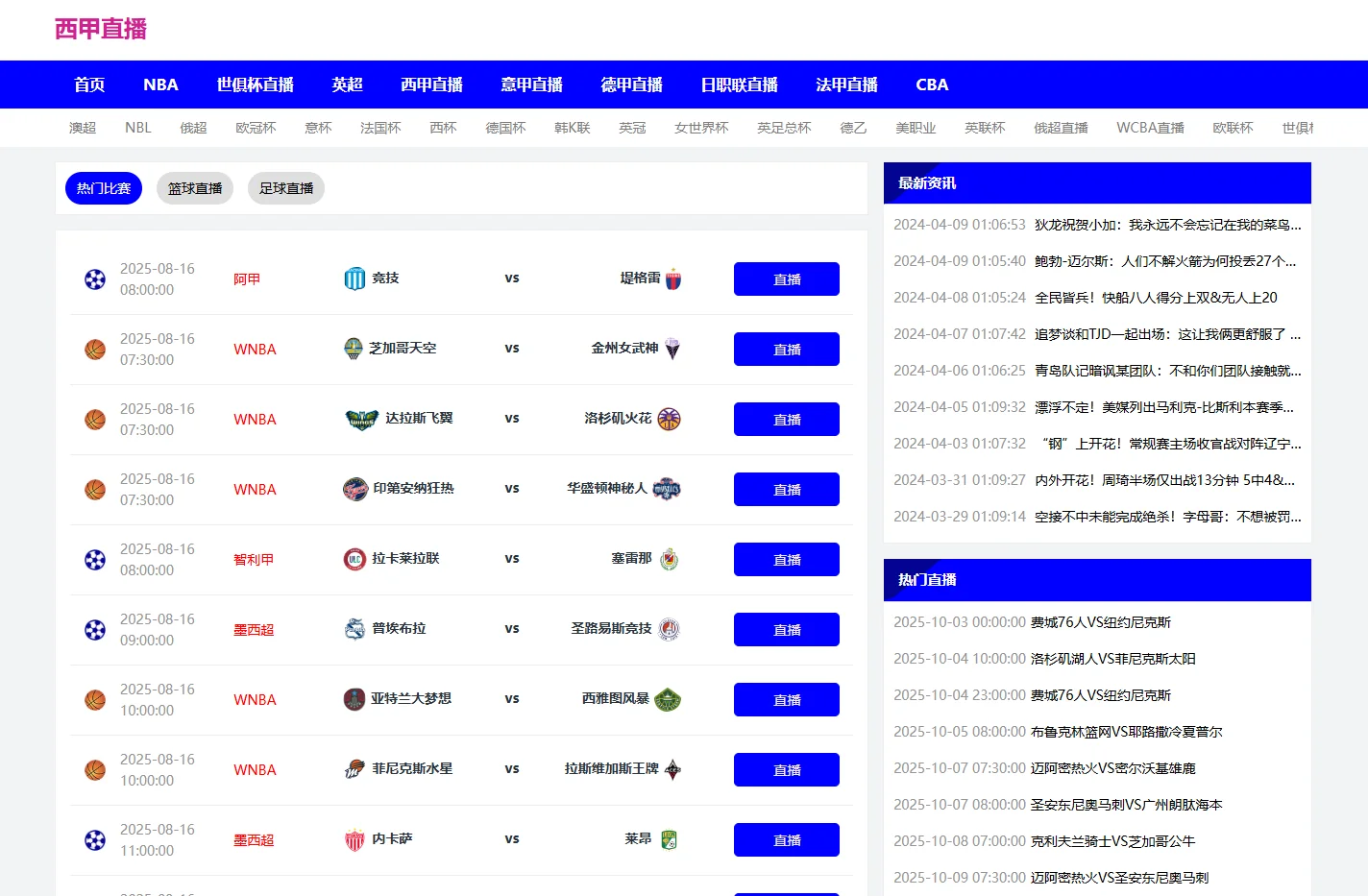Go to 世俱杯直播 in main nav
The image size is (1368, 896).
(x=255, y=85)
